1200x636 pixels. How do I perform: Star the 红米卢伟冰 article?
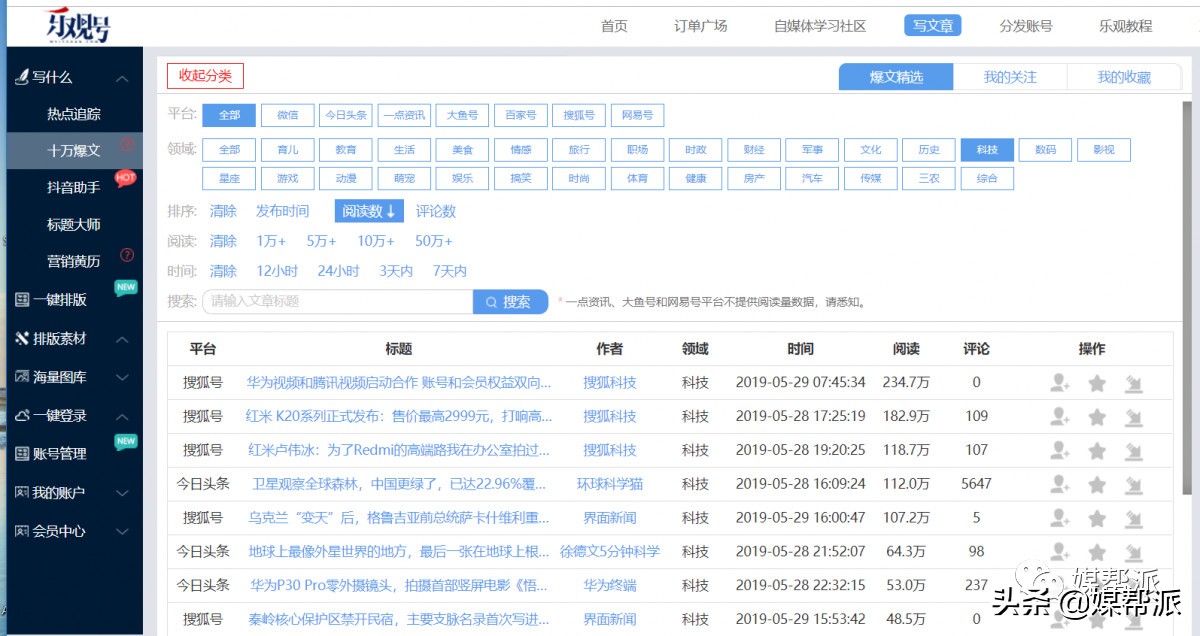tap(1097, 450)
